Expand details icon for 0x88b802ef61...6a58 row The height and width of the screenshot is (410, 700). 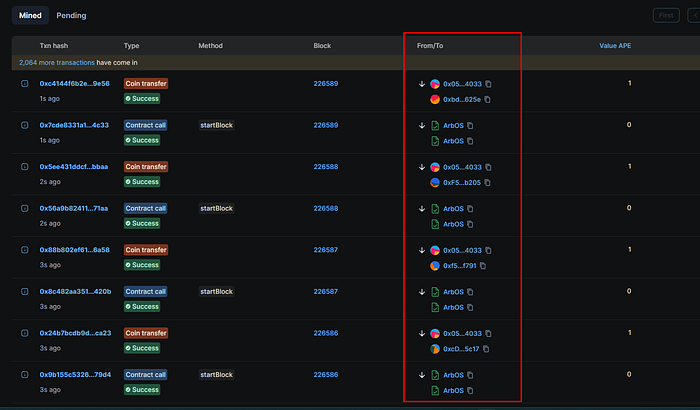tap(25, 250)
